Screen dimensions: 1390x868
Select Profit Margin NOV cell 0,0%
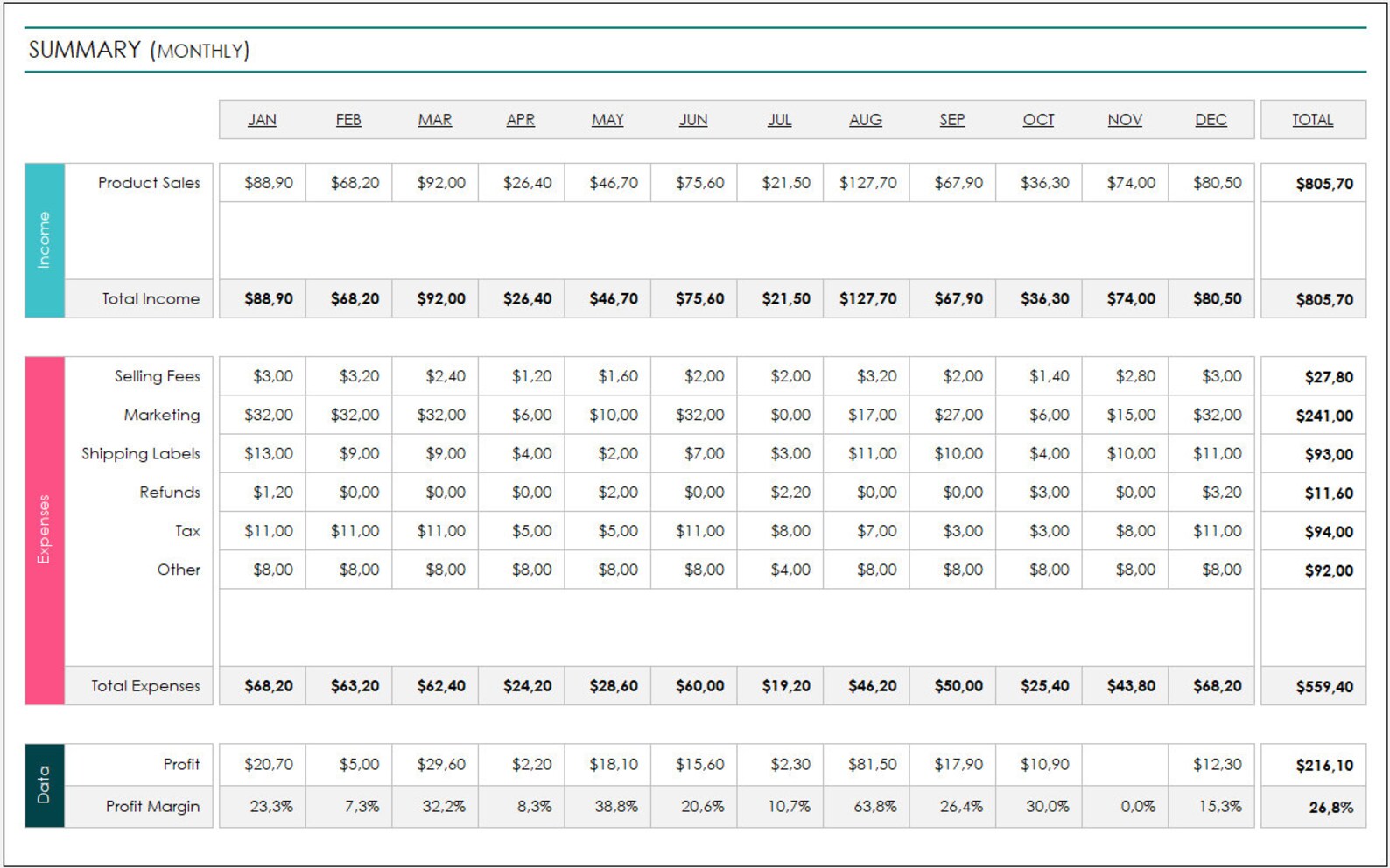[1126, 807]
